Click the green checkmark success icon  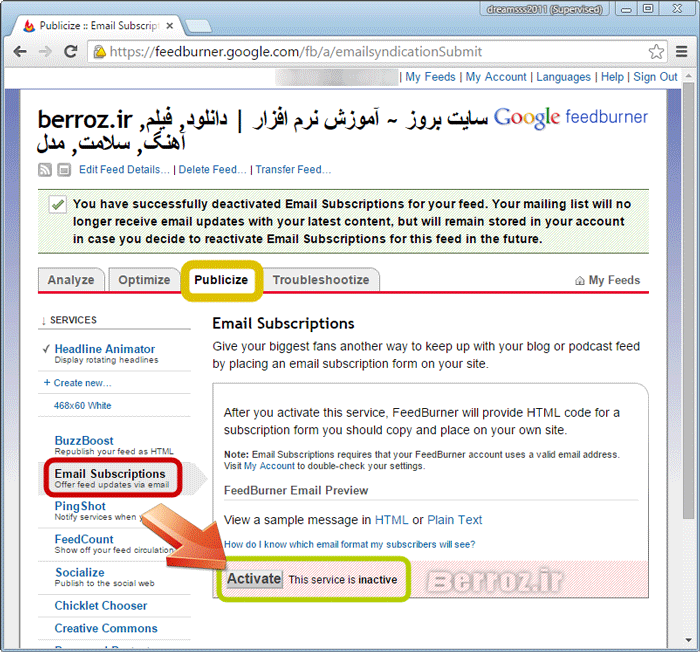point(58,205)
